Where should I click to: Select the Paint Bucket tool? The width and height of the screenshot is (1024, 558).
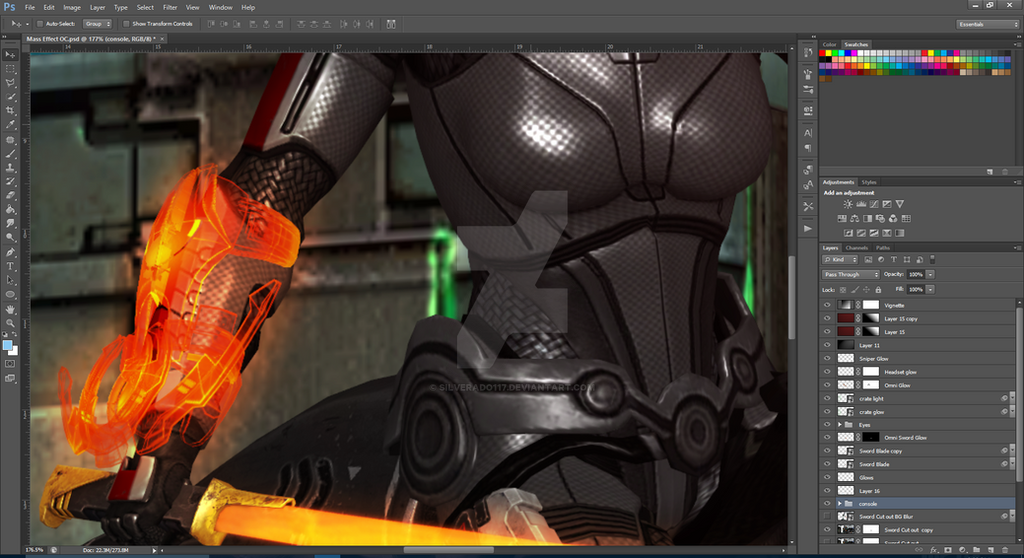(10, 210)
